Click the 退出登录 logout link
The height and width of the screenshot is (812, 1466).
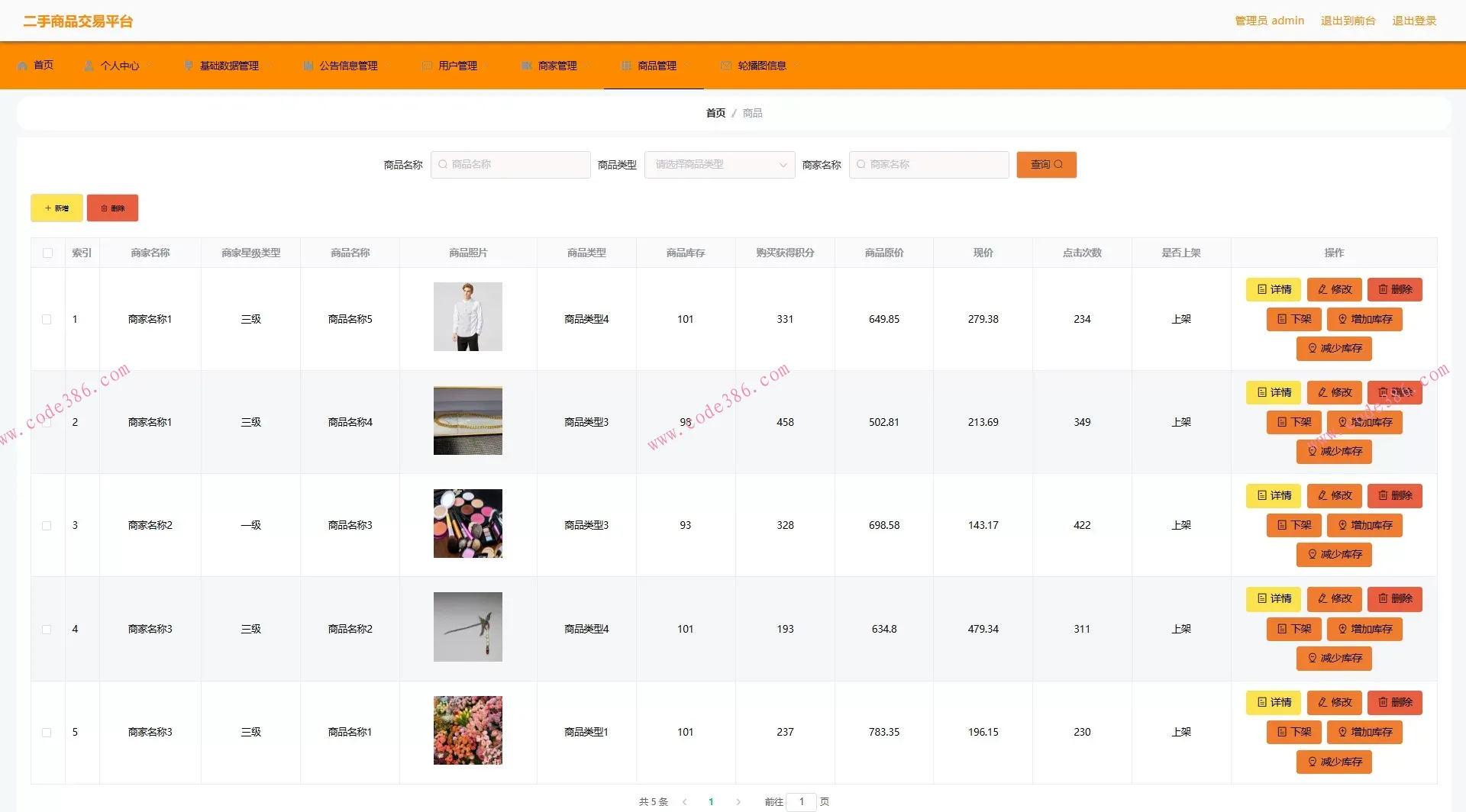point(1413,21)
